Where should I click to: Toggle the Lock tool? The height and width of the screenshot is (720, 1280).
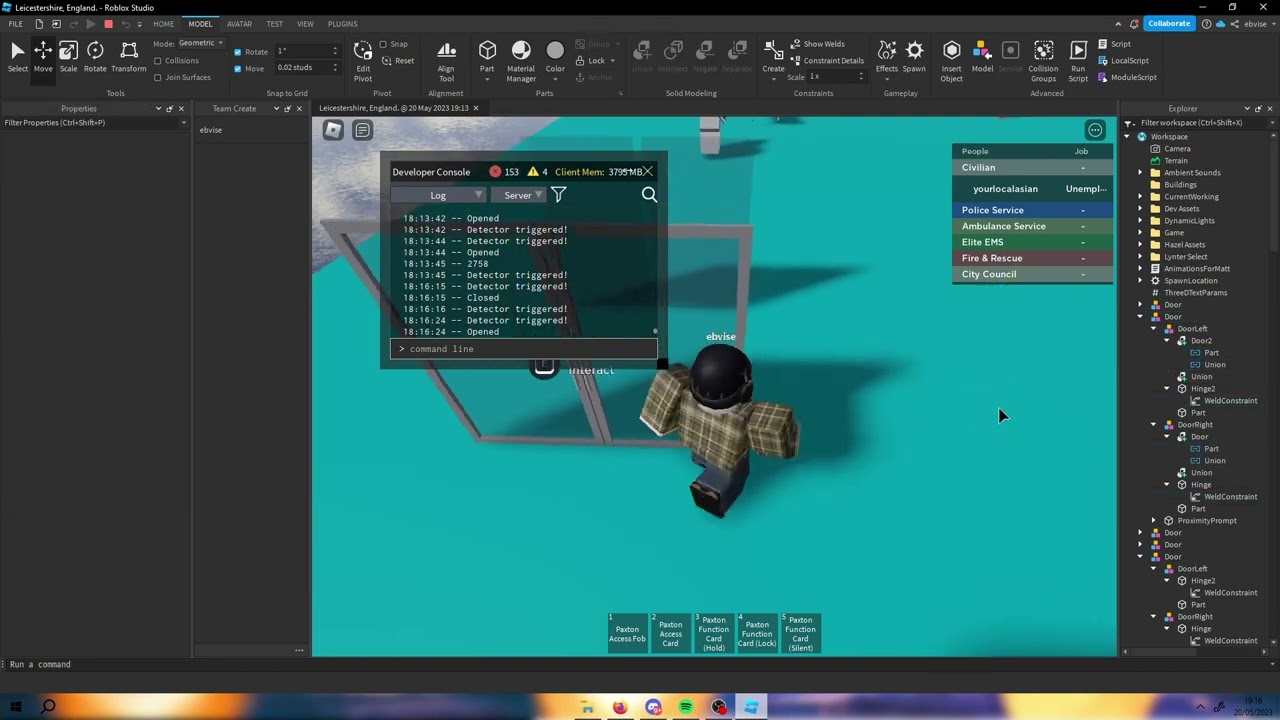597,61
